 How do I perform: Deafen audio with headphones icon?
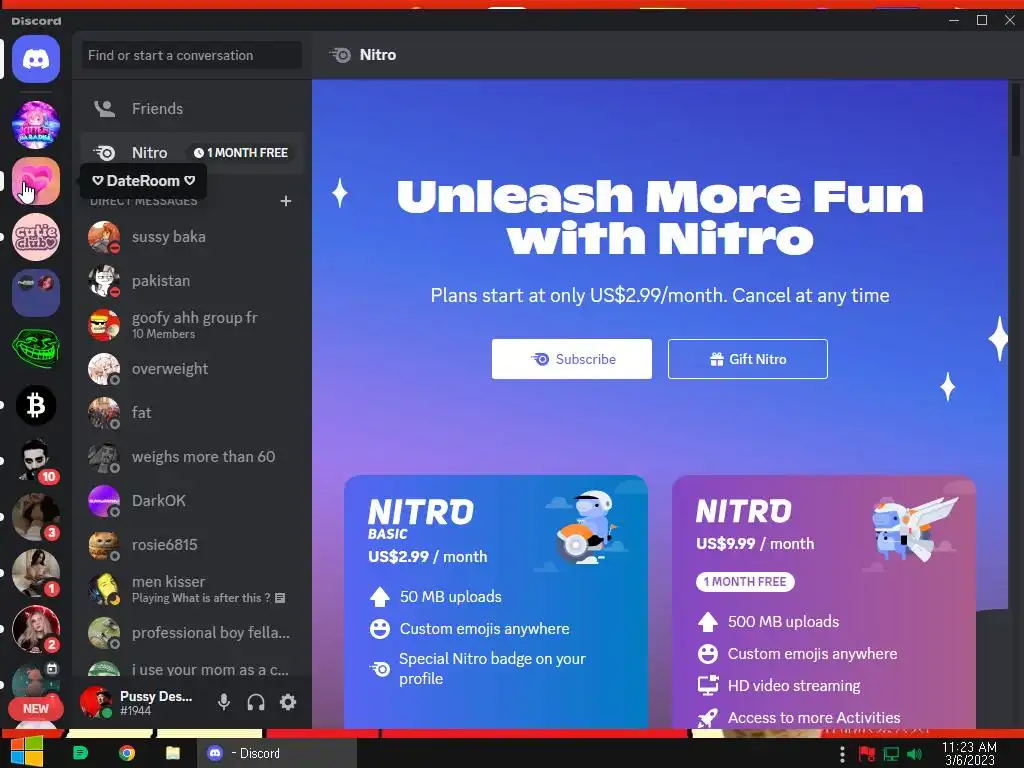click(256, 702)
